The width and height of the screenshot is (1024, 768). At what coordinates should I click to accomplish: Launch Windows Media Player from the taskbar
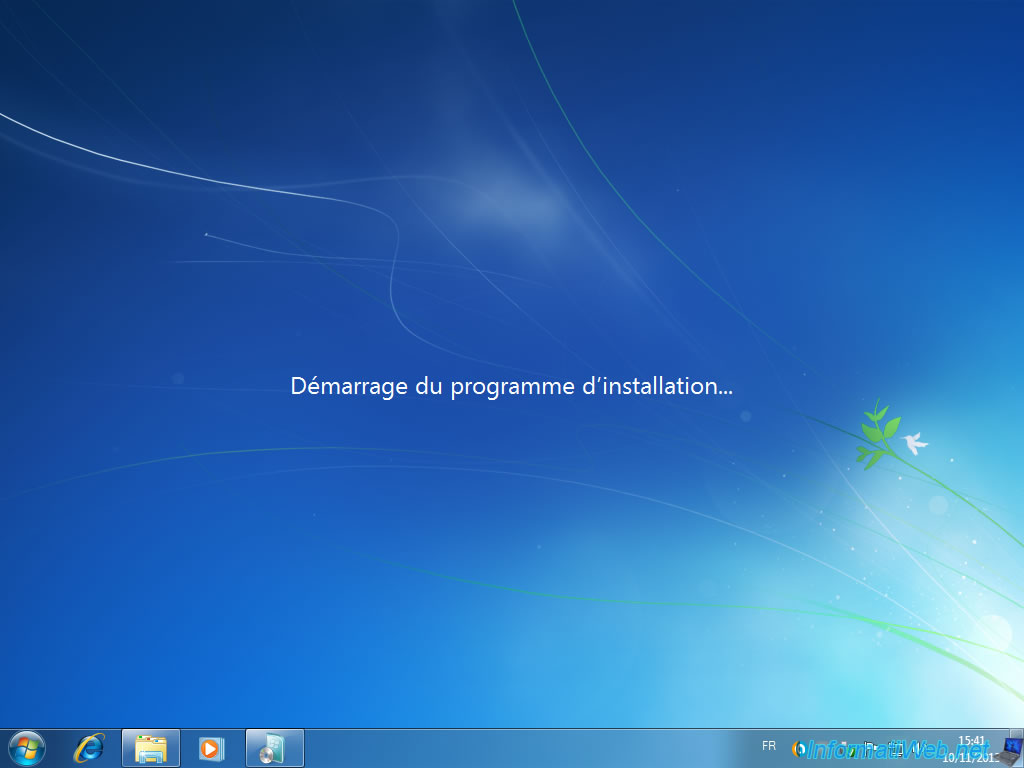point(212,748)
